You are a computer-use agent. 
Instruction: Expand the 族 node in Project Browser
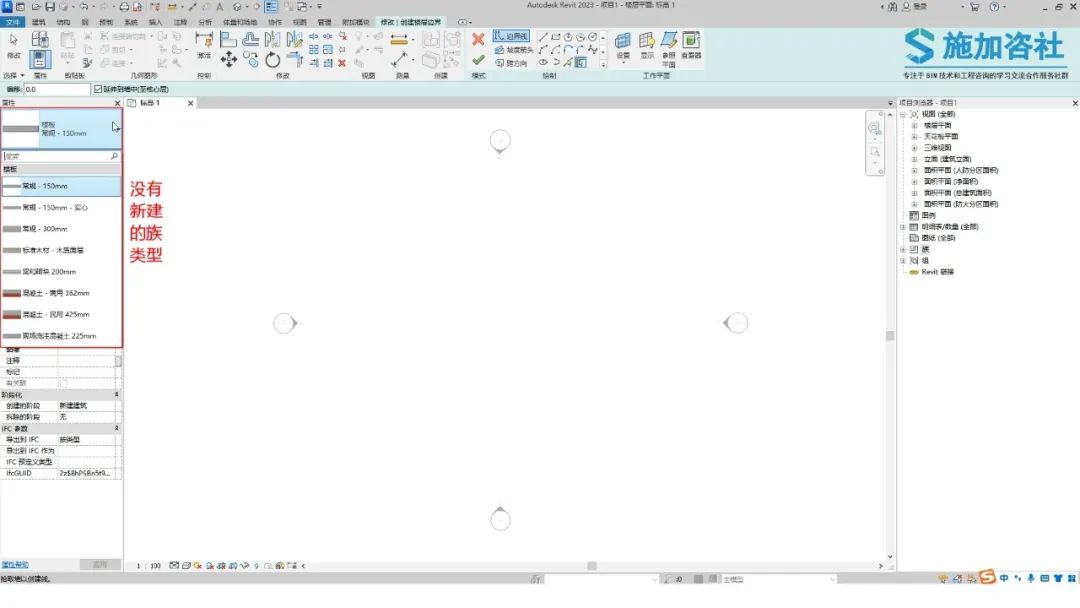coord(903,249)
